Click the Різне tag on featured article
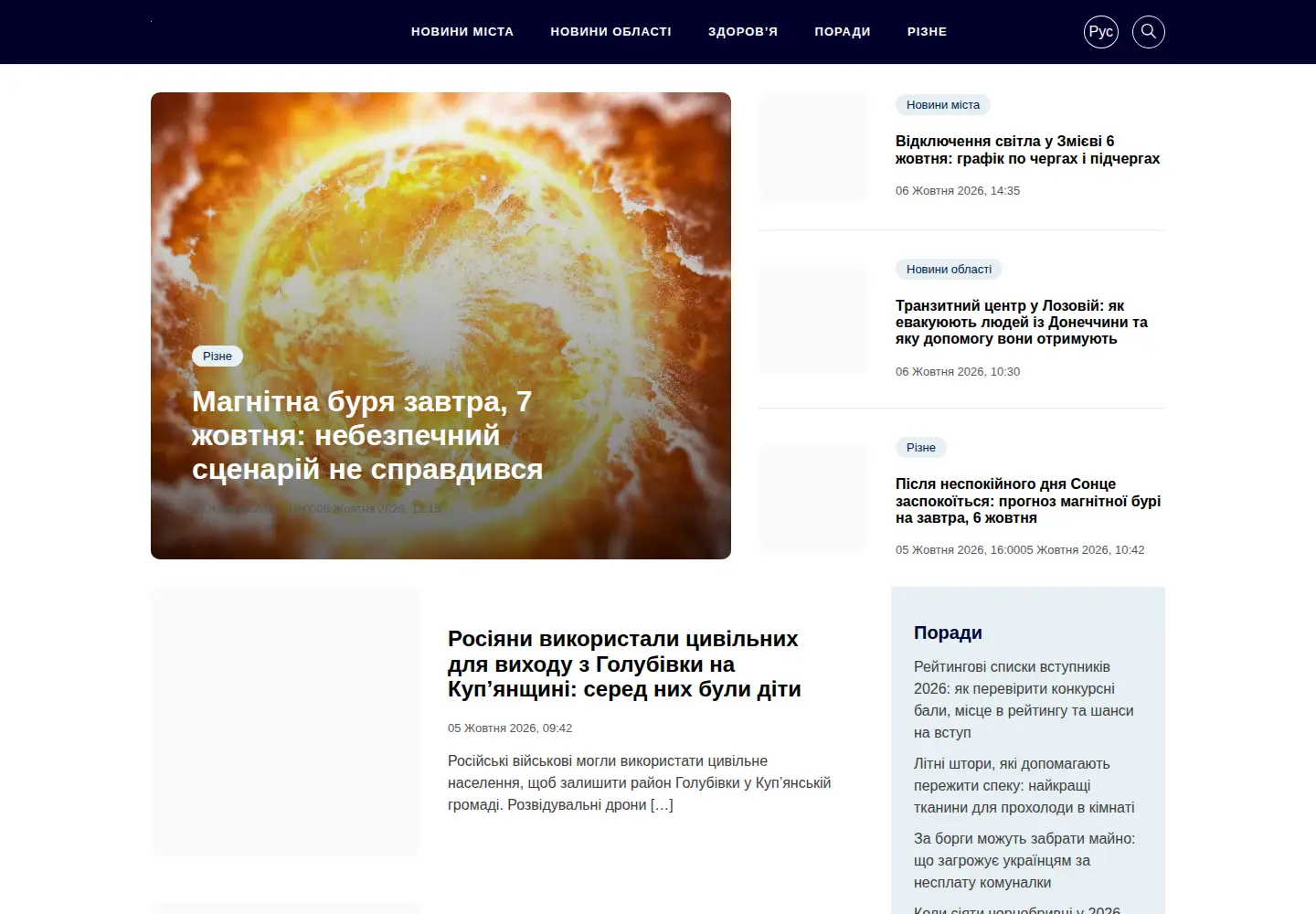Image resolution: width=1316 pixels, height=914 pixels. [218, 356]
